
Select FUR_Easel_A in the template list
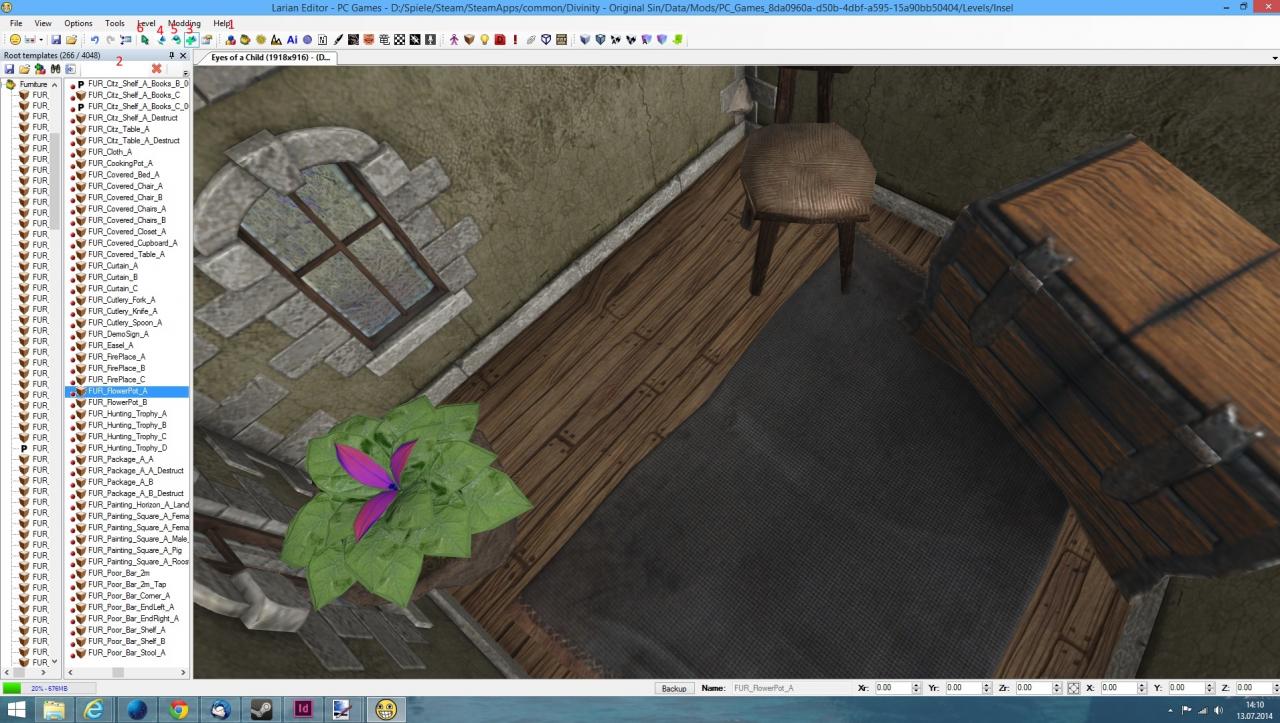110,345
